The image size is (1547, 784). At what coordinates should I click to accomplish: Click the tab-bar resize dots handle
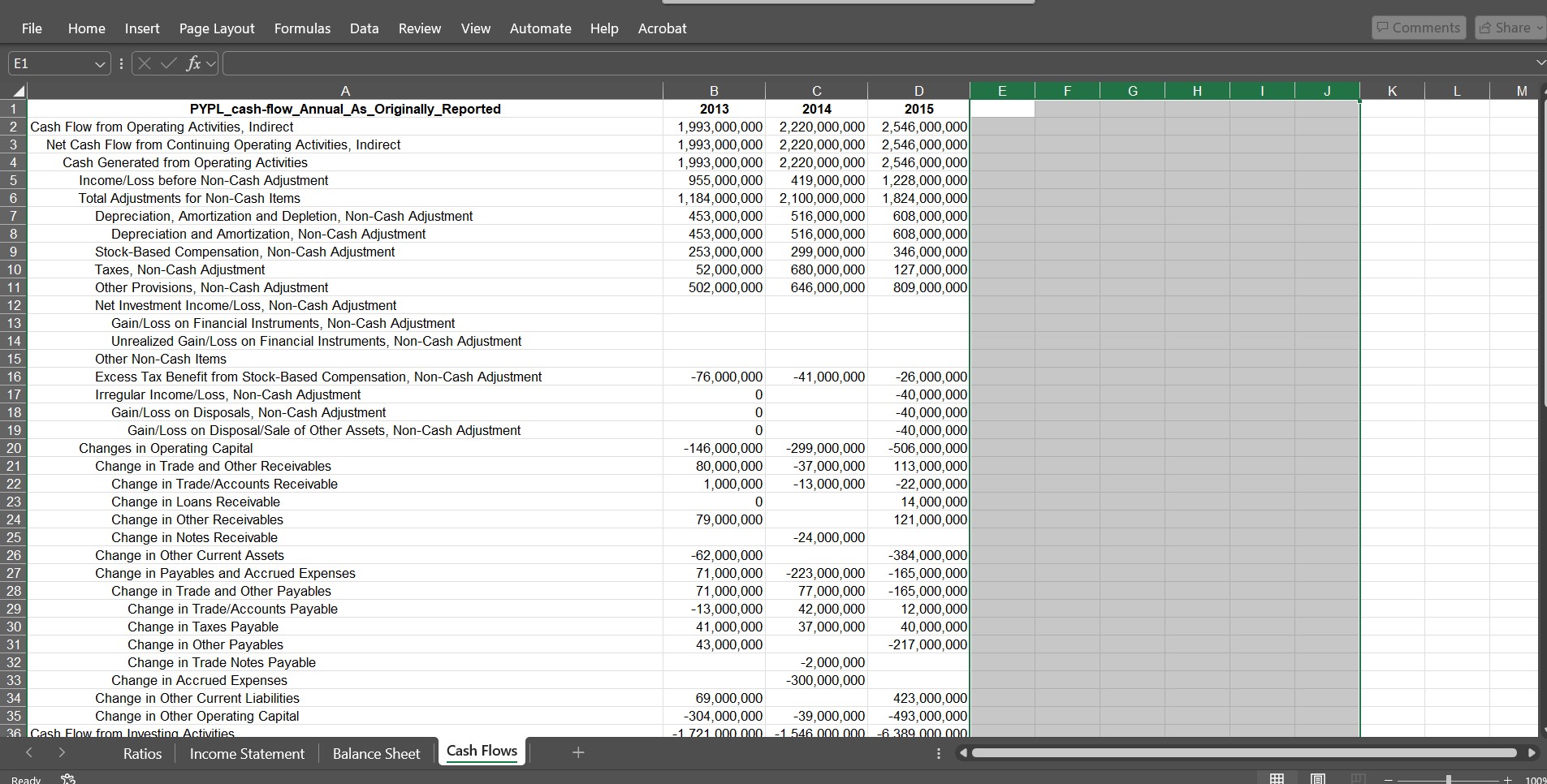click(939, 753)
